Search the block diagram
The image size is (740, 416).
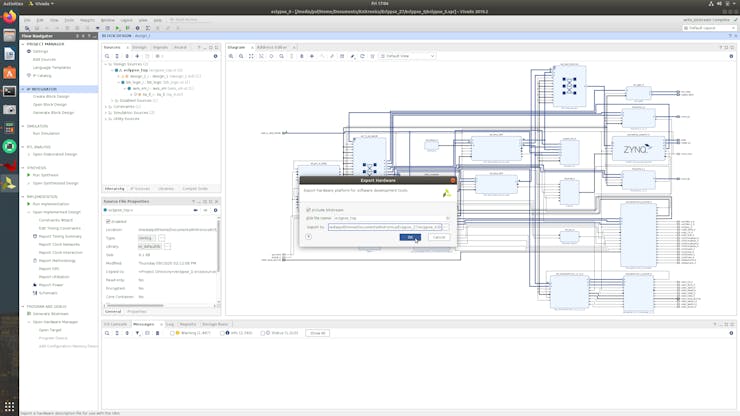[281, 56]
